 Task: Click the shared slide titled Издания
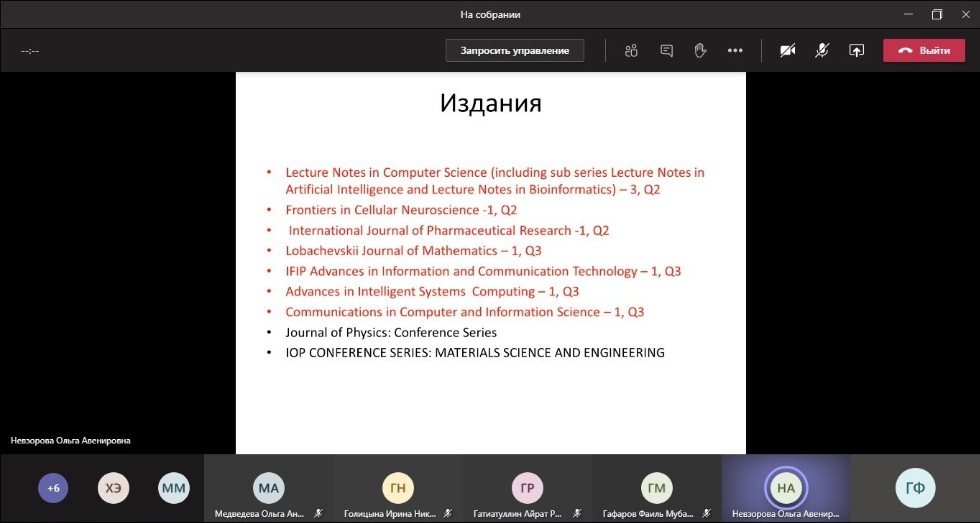click(x=490, y=262)
